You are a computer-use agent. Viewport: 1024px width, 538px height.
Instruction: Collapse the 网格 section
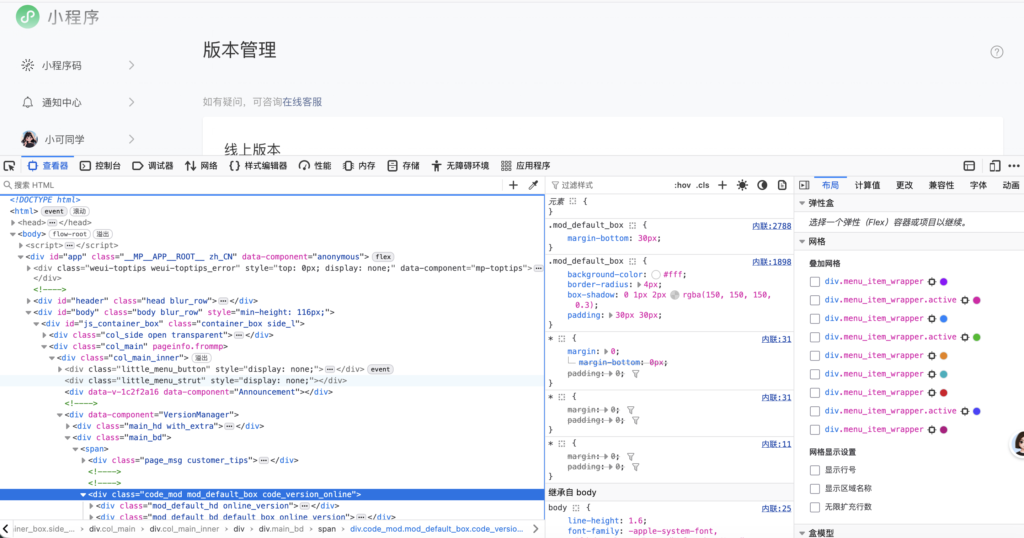click(x=802, y=242)
